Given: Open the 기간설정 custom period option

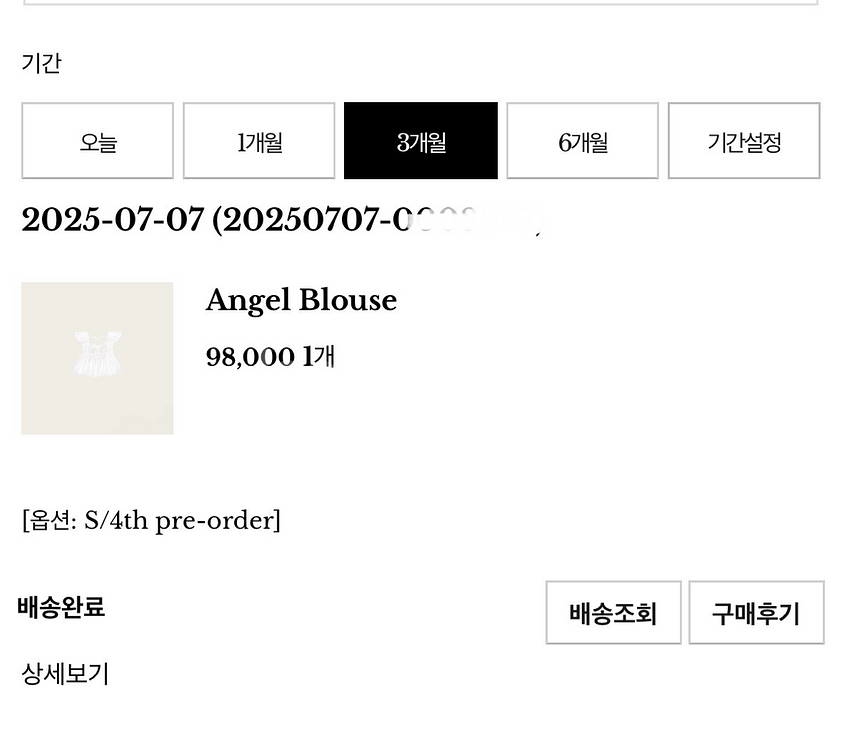Looking at the screenshot, I should 744,141.
